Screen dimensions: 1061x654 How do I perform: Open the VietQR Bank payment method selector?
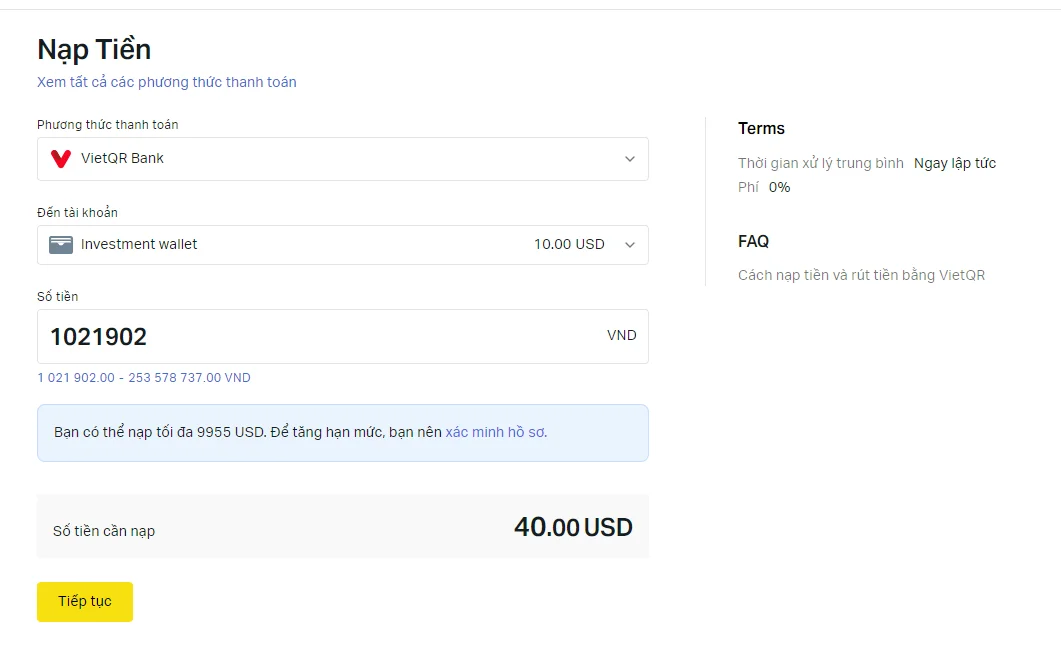(x=342, y=159)
